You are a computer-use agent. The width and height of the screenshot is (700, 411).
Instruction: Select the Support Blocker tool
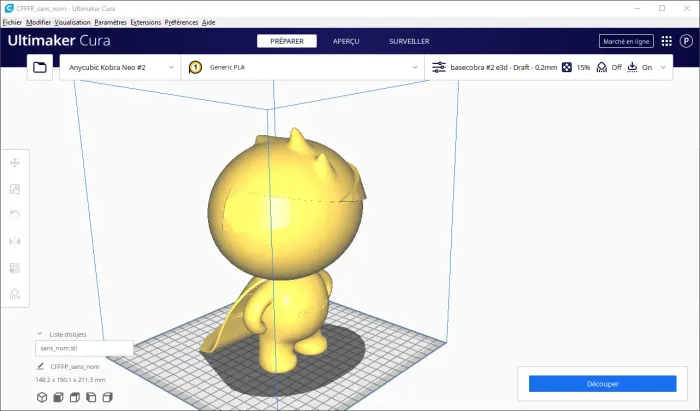tap(15, 294)
